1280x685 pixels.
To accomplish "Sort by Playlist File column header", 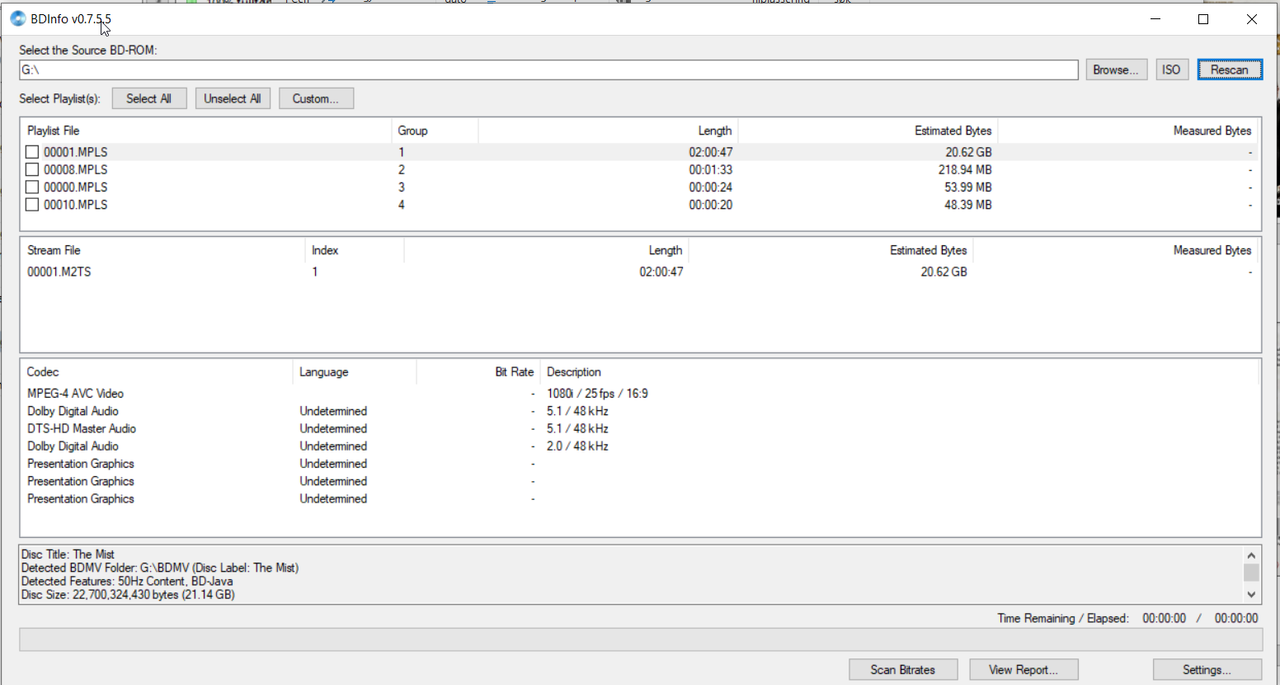I will (x=206, y=131).
